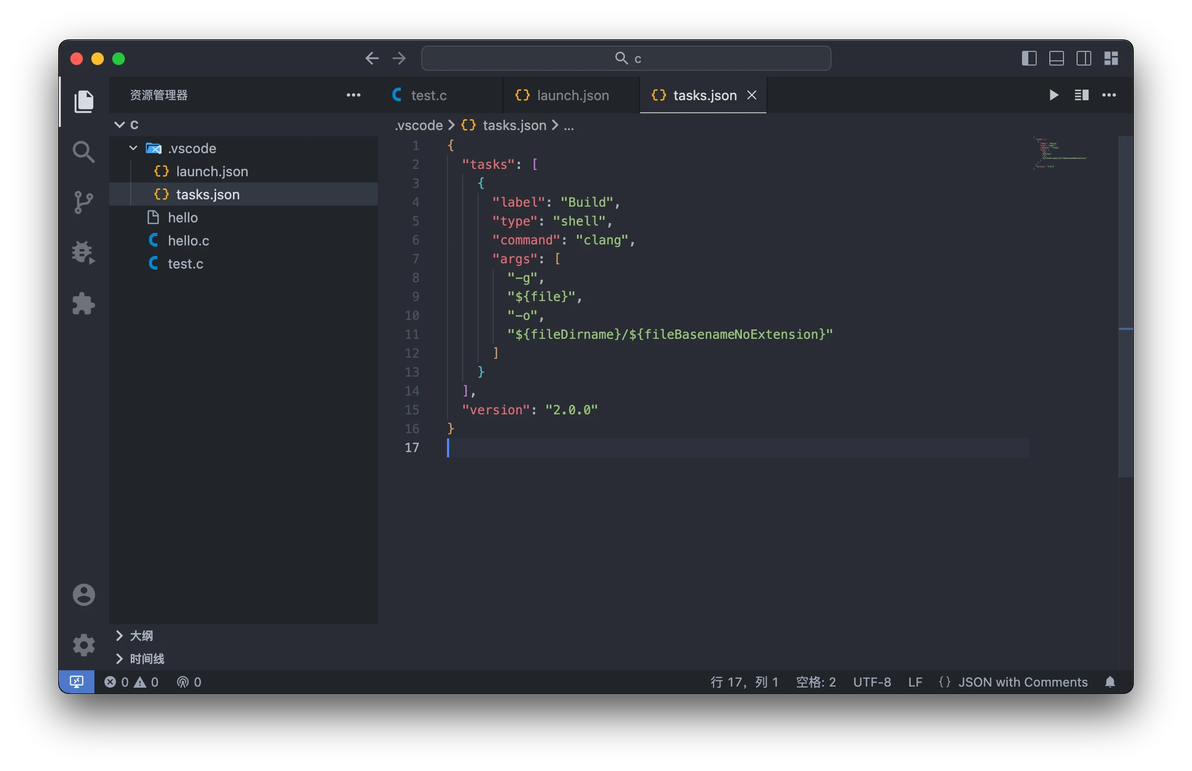
Task: Select the tasks.json tab
Action: coord(704,95)
